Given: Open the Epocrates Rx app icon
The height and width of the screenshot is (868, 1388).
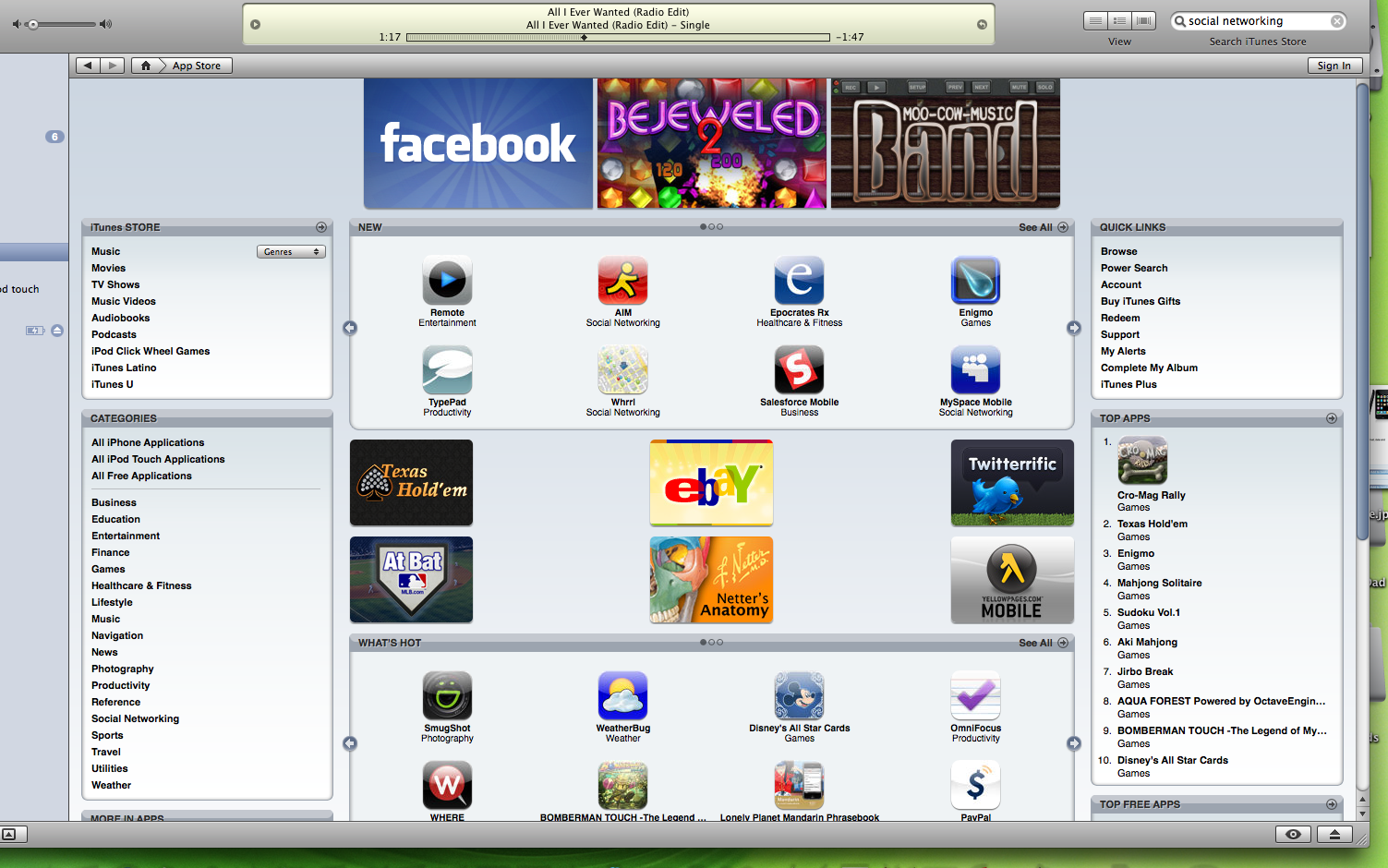Looking at the screenshot, I should (x=799, y=281).
